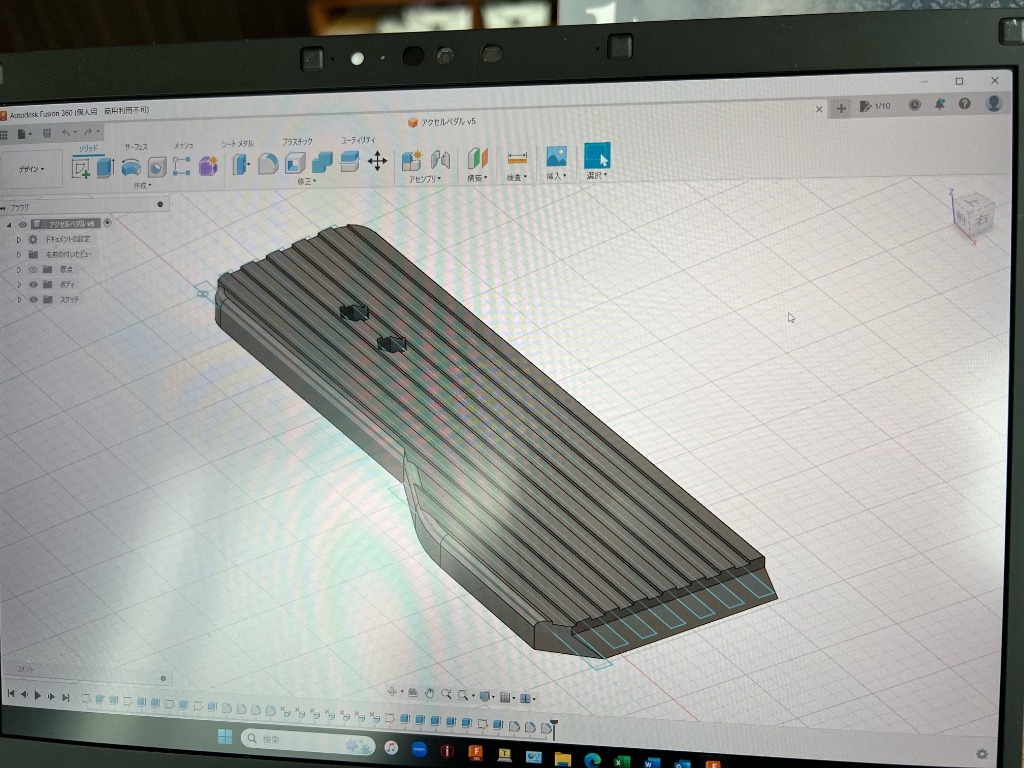Expand the スケッチ tree node
Screen dimensions: 1024x768
[x=19, y=300]
